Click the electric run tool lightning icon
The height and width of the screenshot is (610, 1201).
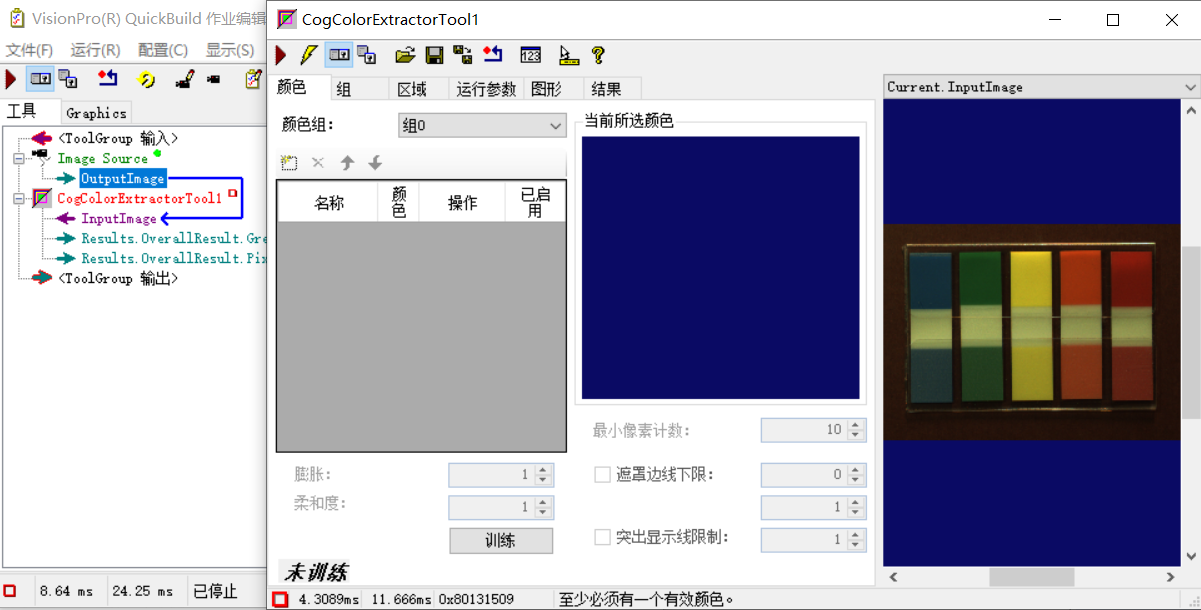(307, 55)
